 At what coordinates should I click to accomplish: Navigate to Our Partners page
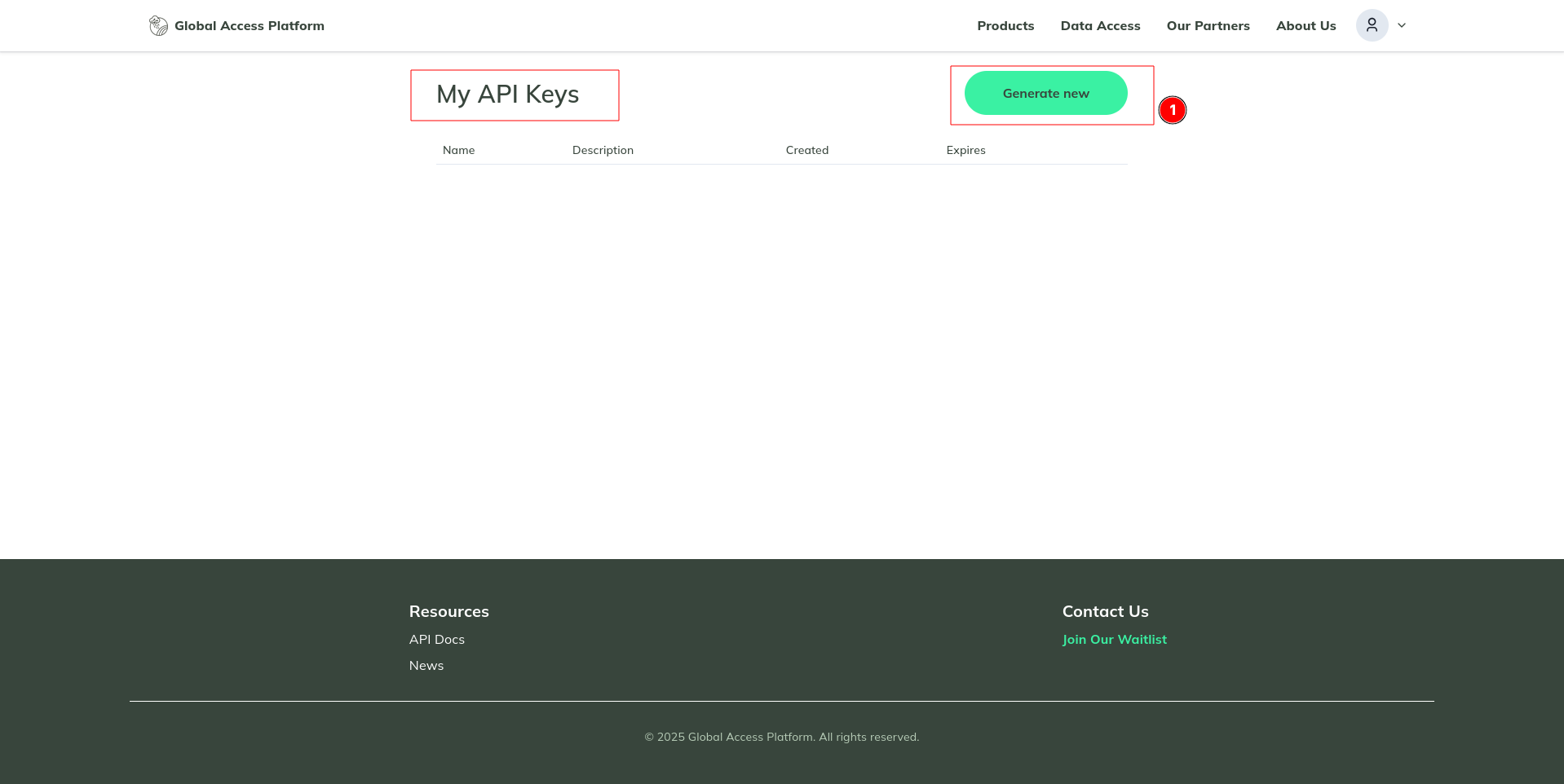(x=1208, y=25)
